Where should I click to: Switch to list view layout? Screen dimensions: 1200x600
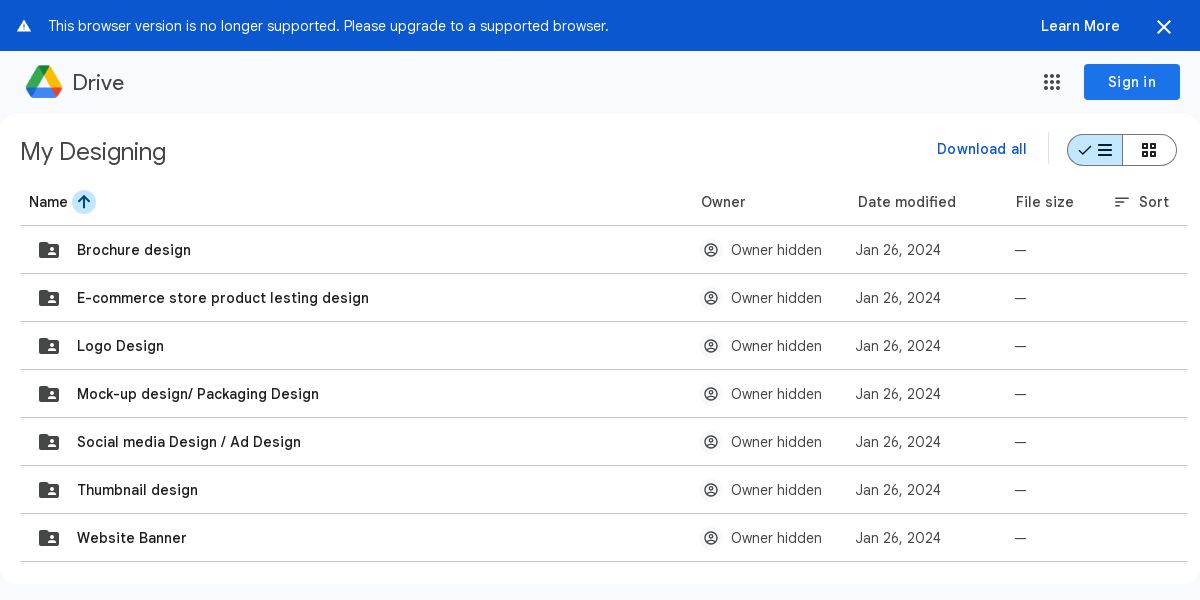(x=1095, y=150)
